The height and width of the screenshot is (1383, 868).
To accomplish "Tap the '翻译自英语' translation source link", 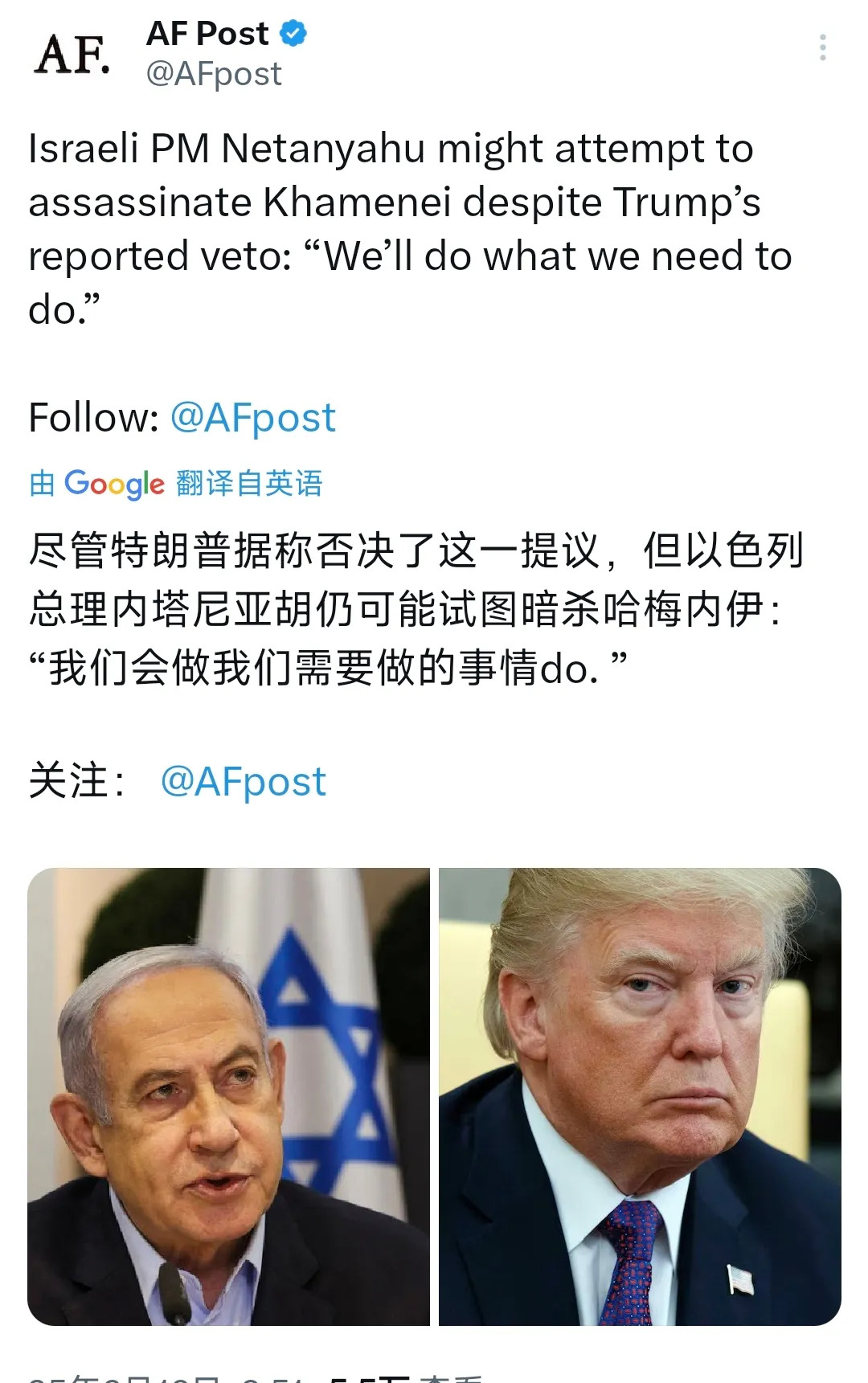I will [x=249, y=484].
